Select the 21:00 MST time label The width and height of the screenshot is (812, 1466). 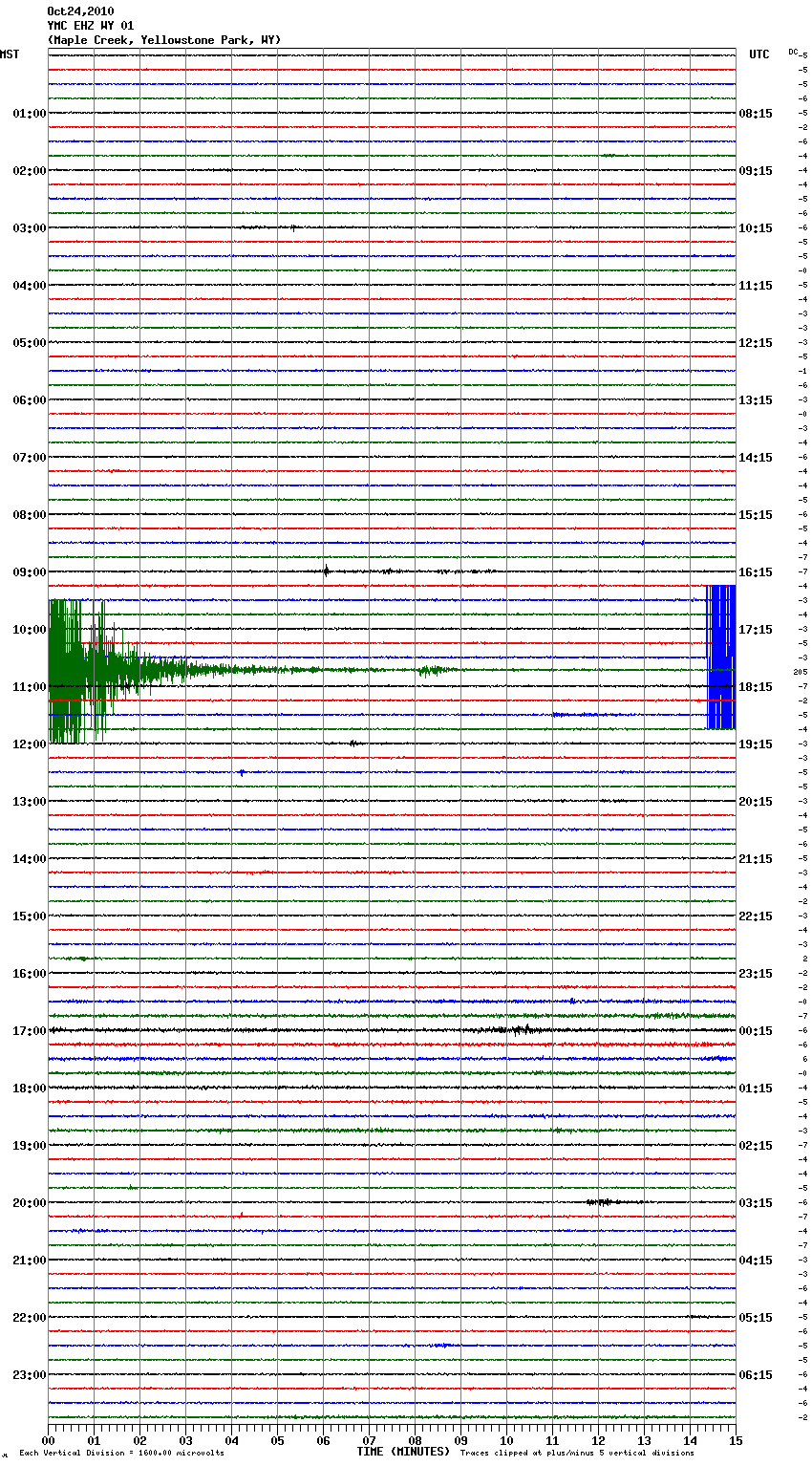tap(29, 1261)
